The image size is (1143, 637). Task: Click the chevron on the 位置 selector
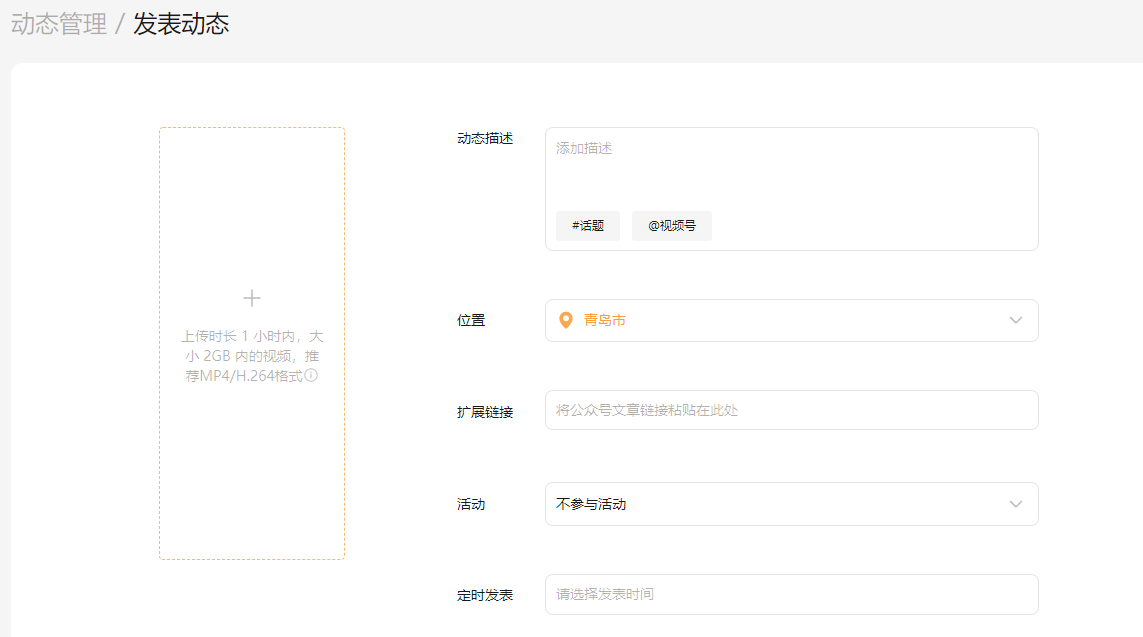[1016, 320]
